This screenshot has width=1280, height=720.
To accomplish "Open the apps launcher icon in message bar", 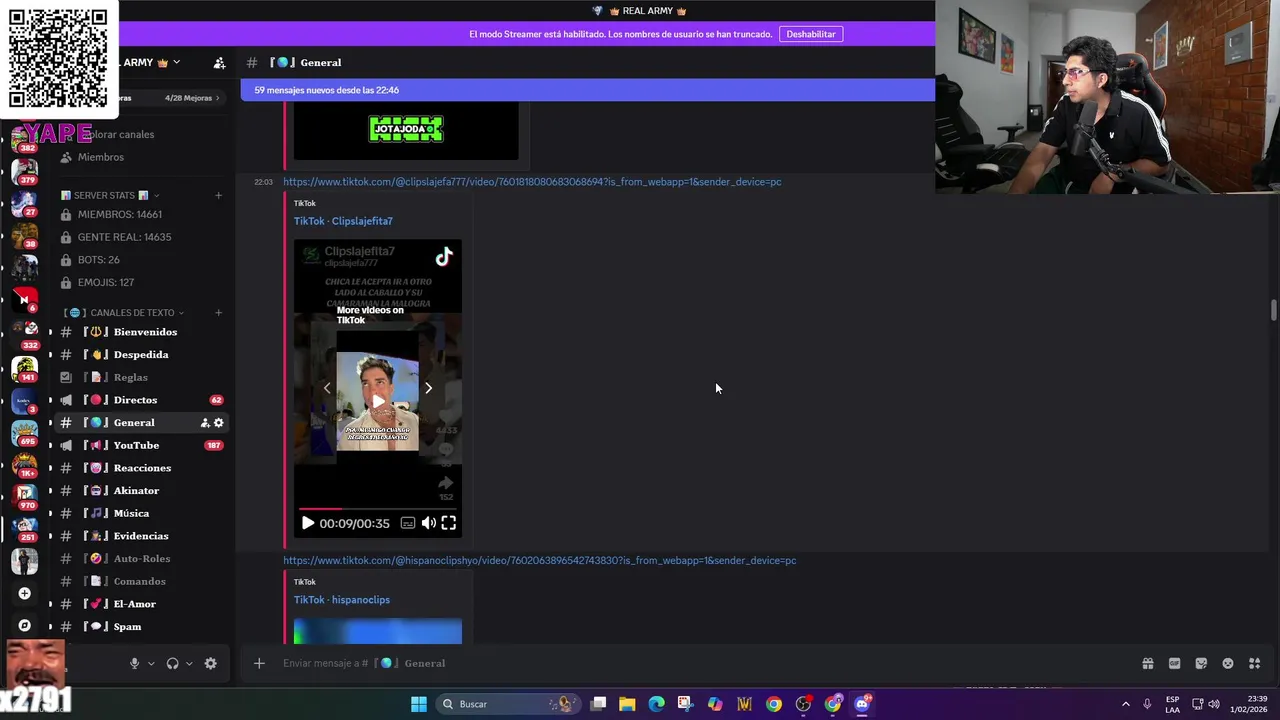I will (x=1254, y=663).
